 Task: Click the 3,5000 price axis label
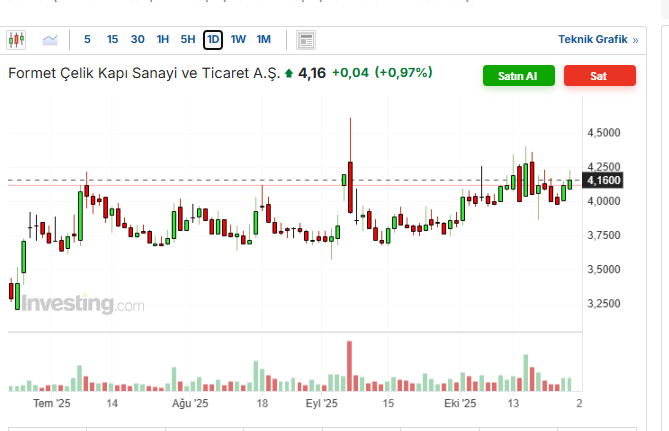point(604,269)
